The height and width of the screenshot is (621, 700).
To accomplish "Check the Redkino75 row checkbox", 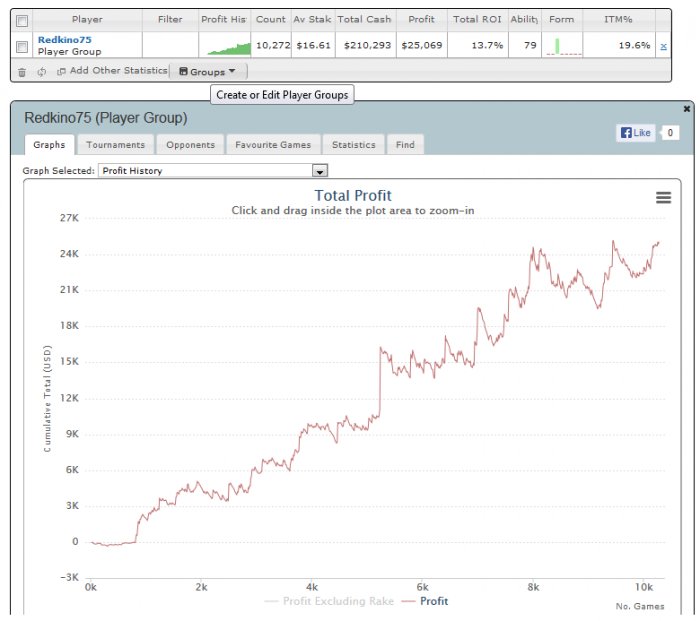I will 21,46.
